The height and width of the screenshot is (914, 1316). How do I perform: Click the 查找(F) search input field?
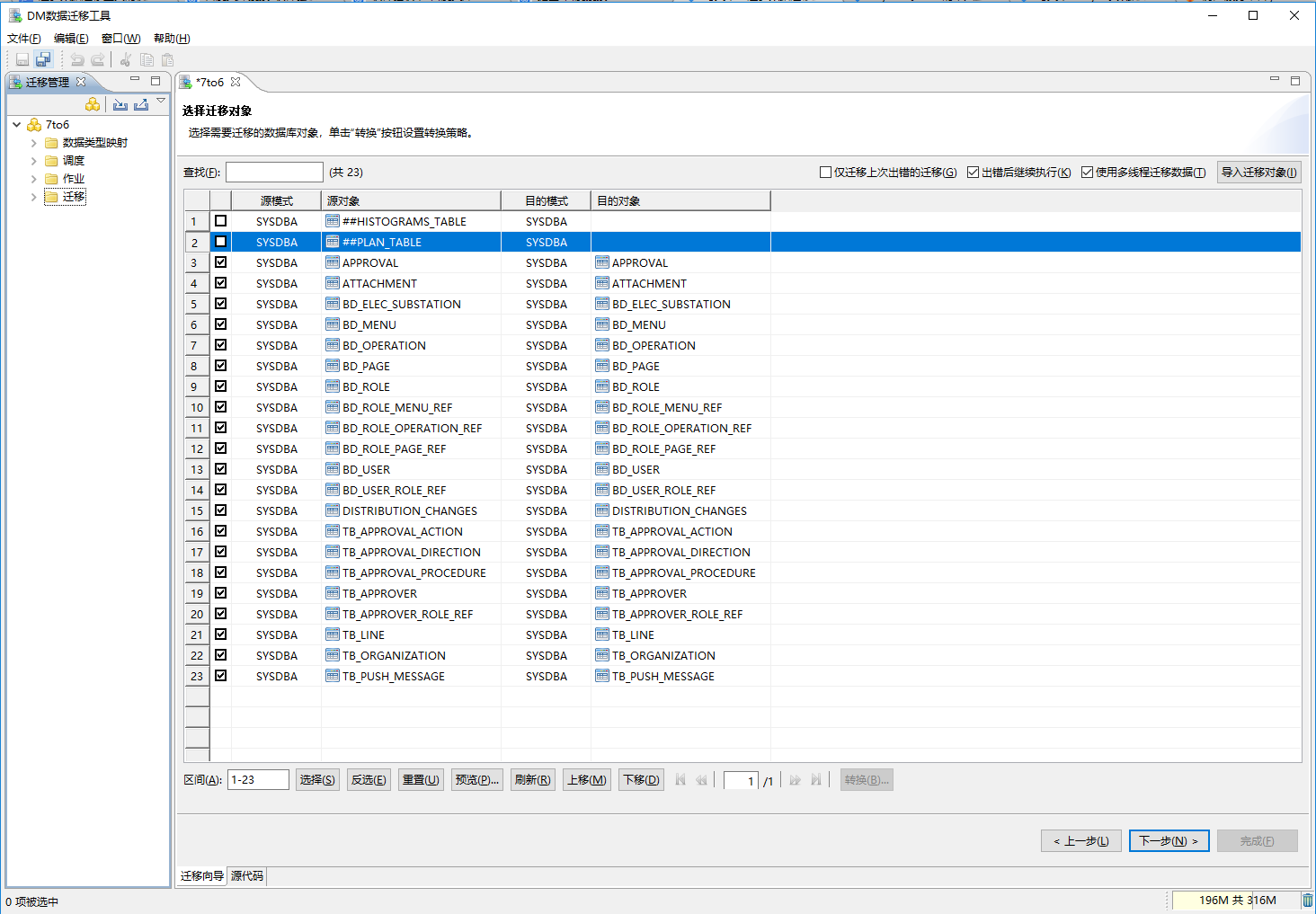point(274,173)
